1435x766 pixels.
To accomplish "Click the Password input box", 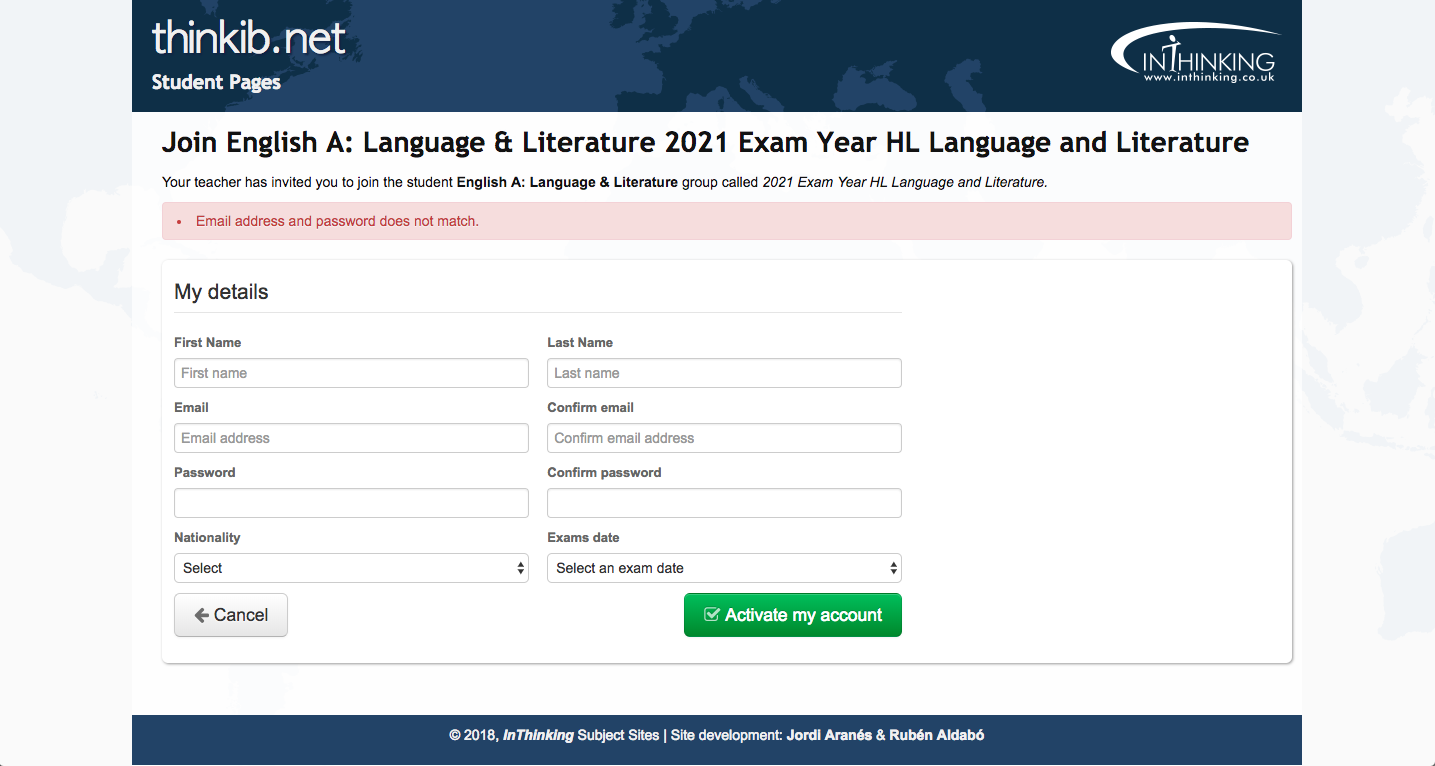I will (351, 503).
